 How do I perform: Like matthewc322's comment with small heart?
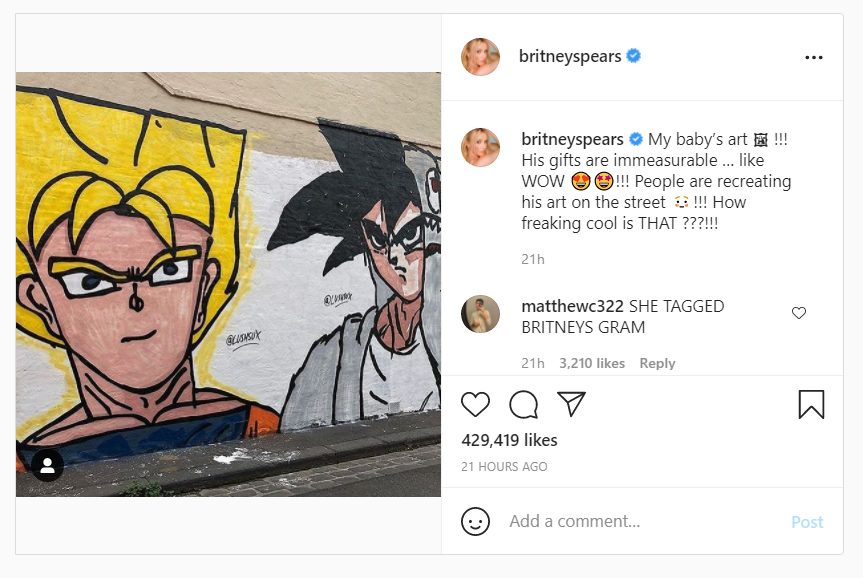click(x=799, y=313)
